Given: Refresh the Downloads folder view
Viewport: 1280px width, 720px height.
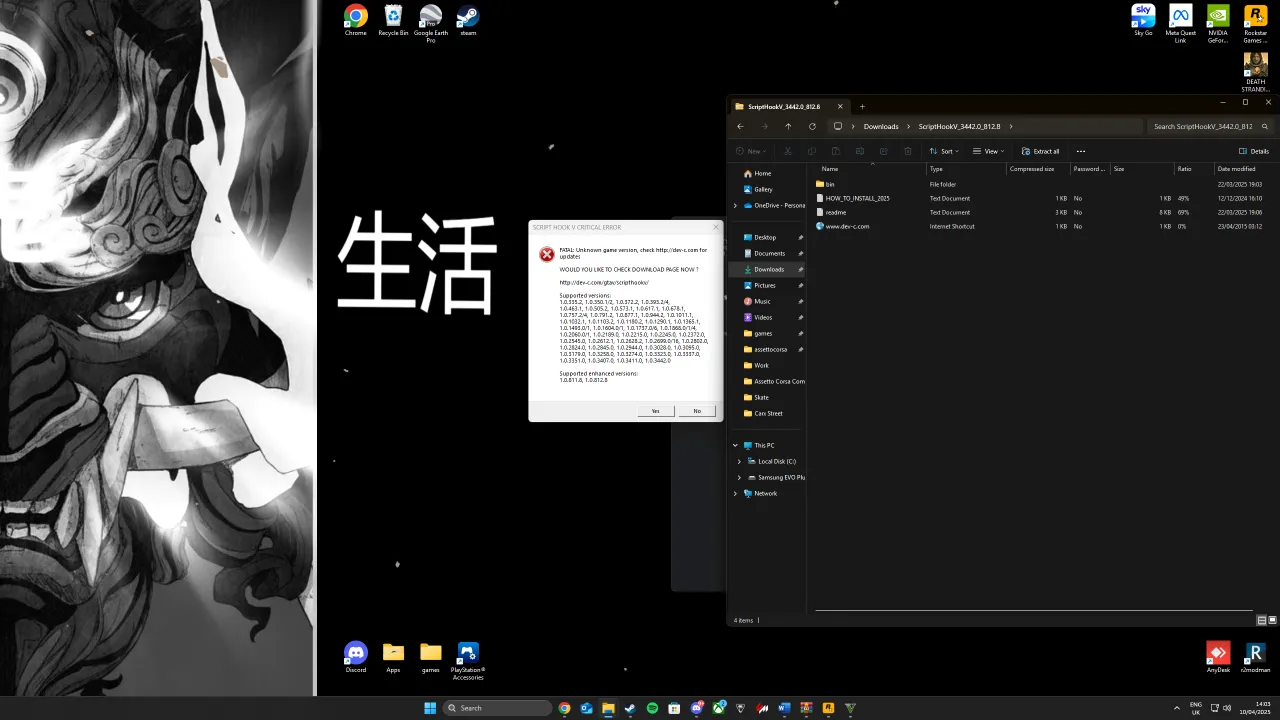Looking at the screenshot, I should point(812,126).
